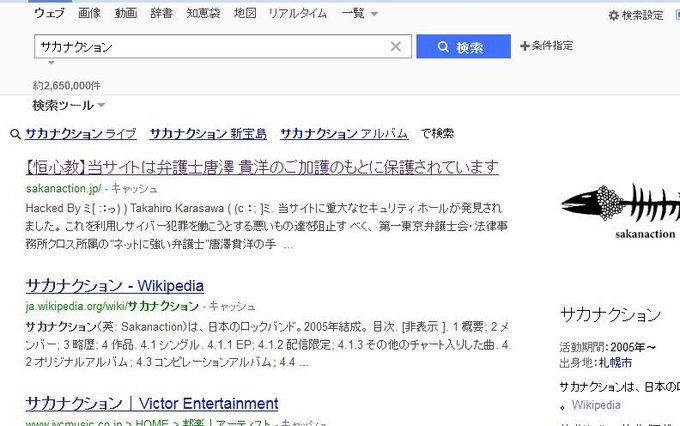
Task: Switch to the 動画 tab
Action: click(126, 13)
